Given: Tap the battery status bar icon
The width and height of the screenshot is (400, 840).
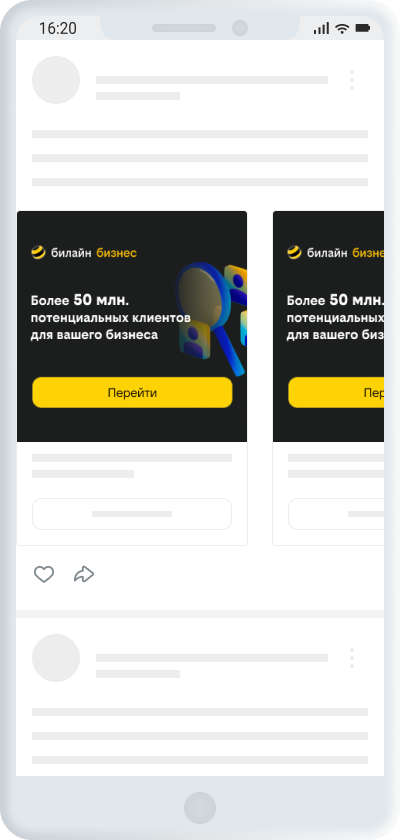Looking at the screenshot, I should tap(363, 28).
